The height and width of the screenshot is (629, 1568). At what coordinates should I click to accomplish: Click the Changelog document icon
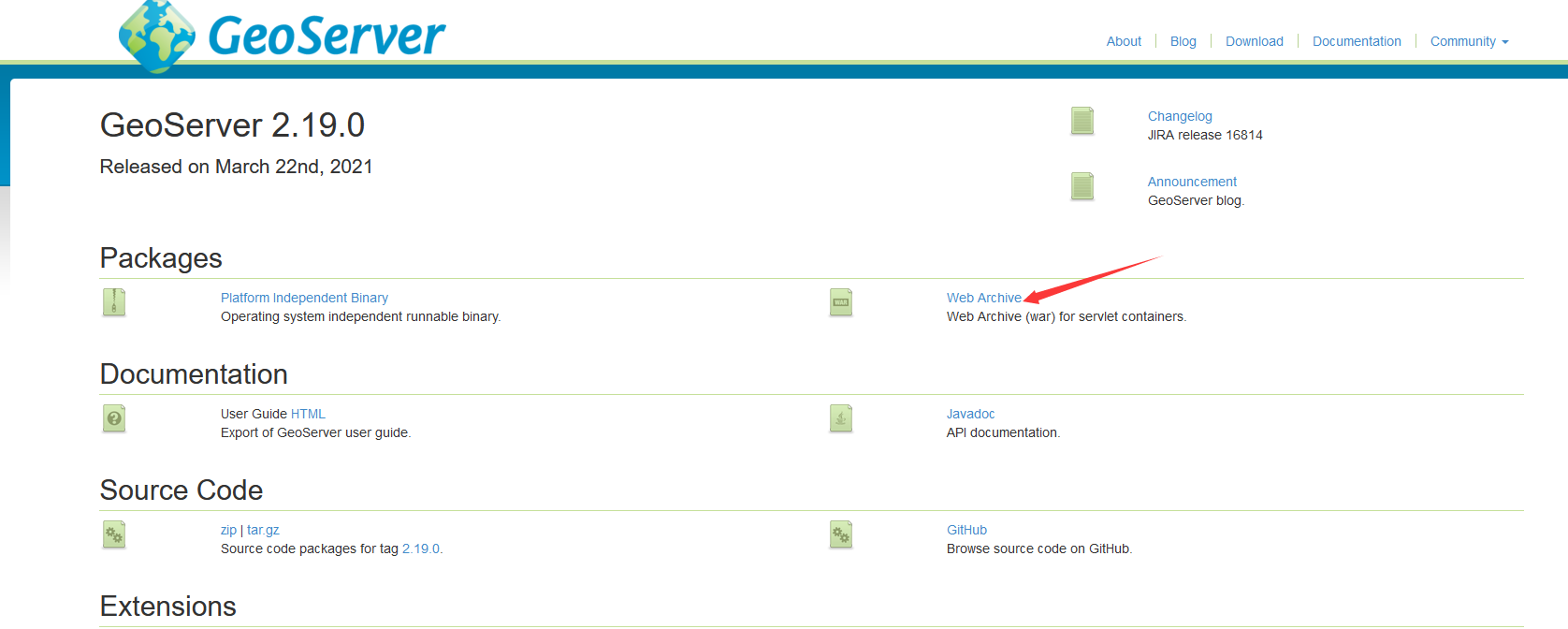pyautogui.click(x=1082, y=121)
